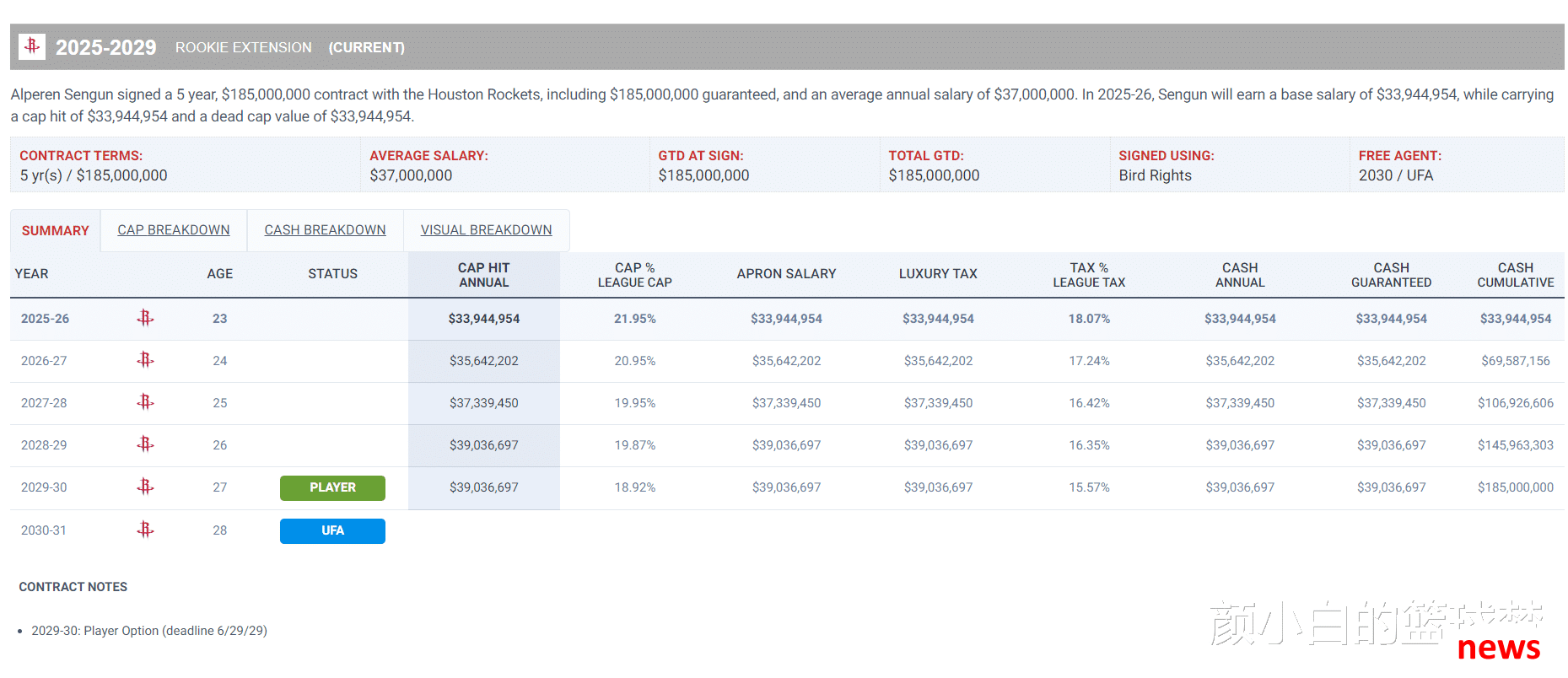Click the (CURRENT) label in header
This screenshot has height=678, width=1568.
pyautogui.click(x=367, y=47)
